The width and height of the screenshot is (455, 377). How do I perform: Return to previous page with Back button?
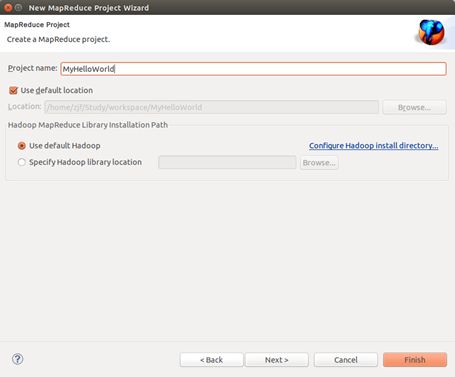point(211,360)
